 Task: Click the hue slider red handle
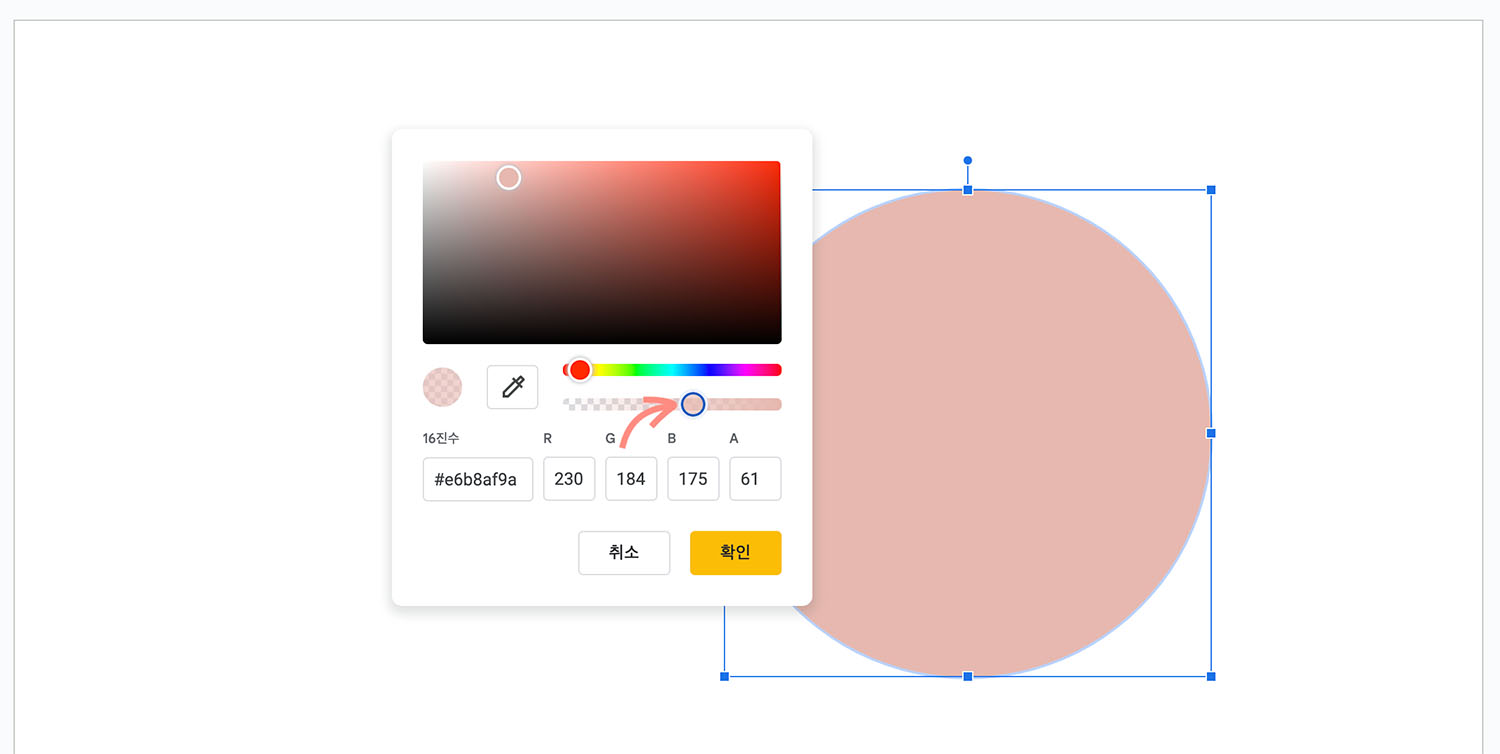[580, 370]
